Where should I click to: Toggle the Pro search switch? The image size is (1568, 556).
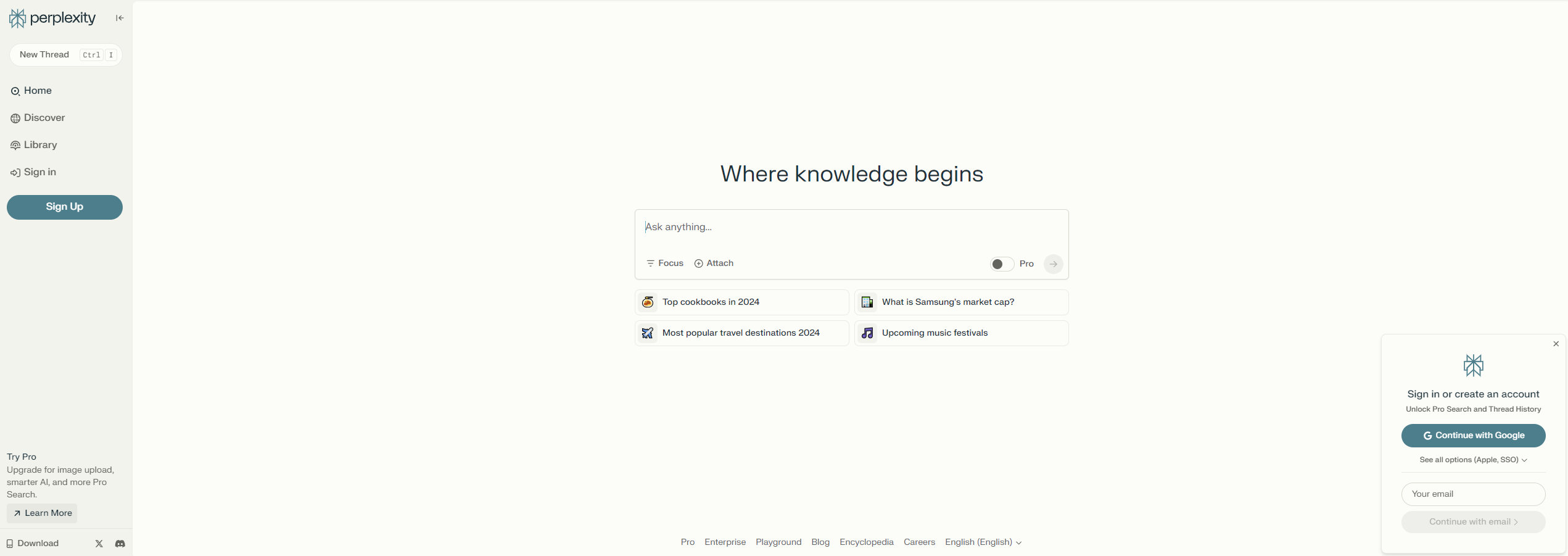coord(1001,264)
